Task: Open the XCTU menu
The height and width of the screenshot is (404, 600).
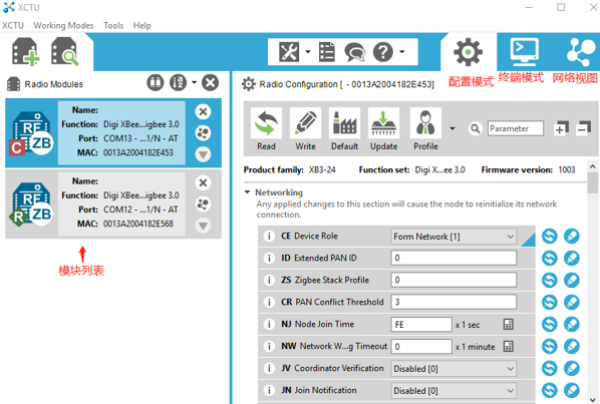Action: [13, 26]
